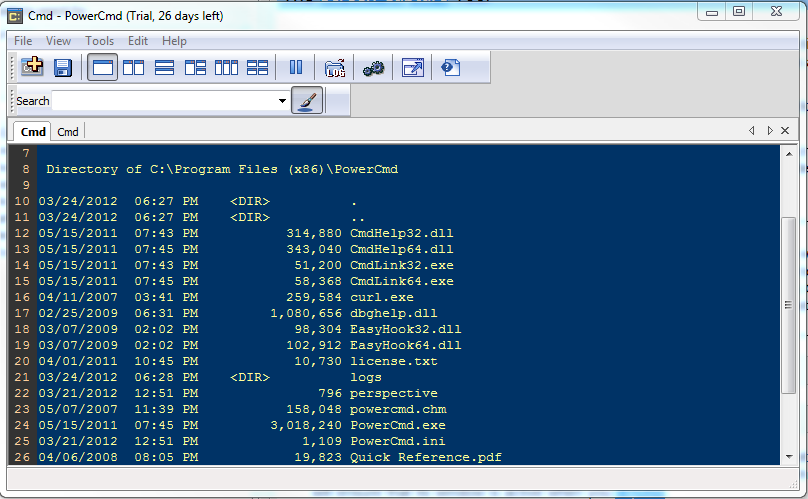Viewport: 808px width, 499px height.
Task: Click dbghelp.dll in the listing
Action: (394, 313)
